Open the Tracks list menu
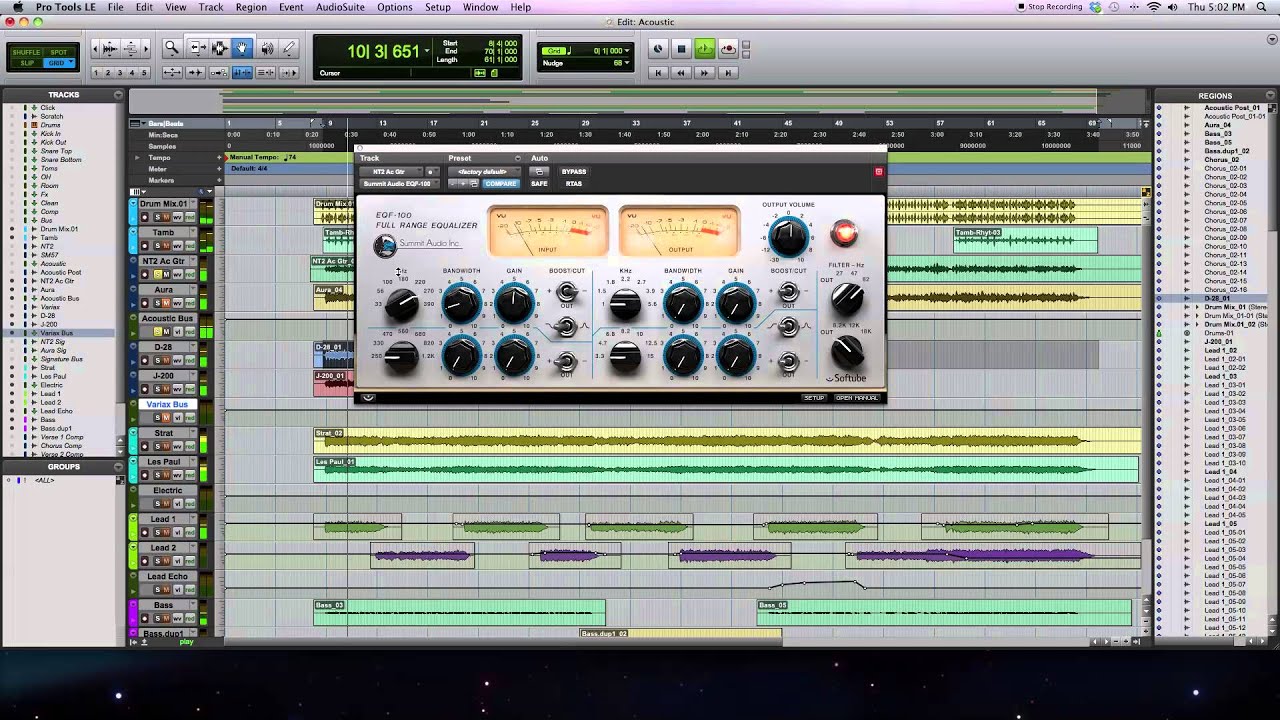This screenshot has height=720, width=1280. 118,95
